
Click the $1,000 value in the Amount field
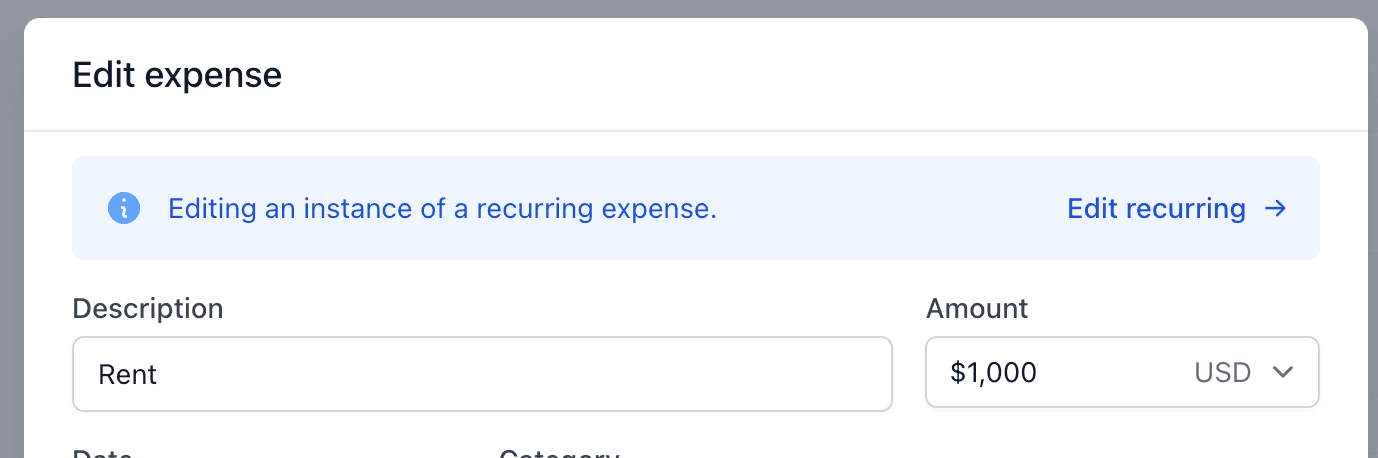[x=993, y=373]
